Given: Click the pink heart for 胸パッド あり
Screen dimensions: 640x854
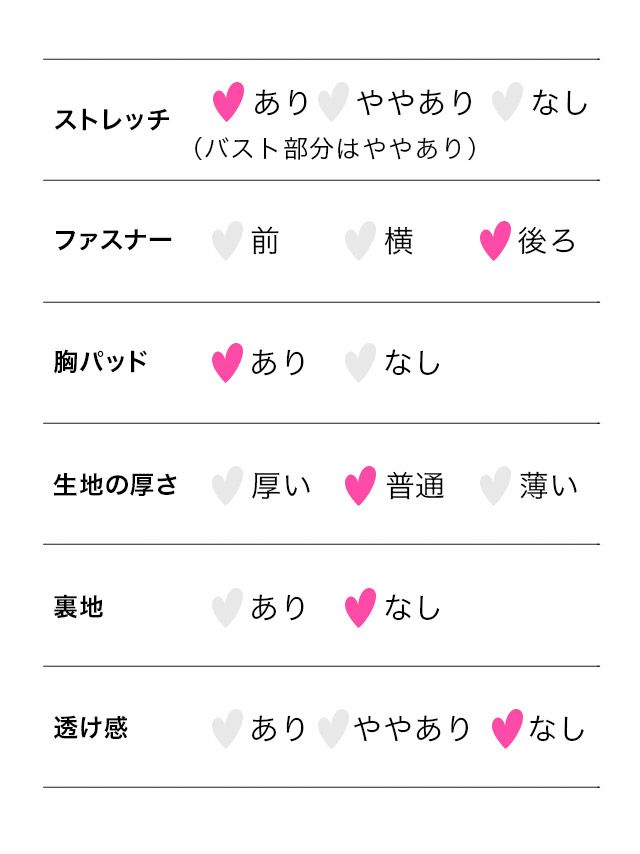Looking at the screenshot, I should click(x=227, y=362).
